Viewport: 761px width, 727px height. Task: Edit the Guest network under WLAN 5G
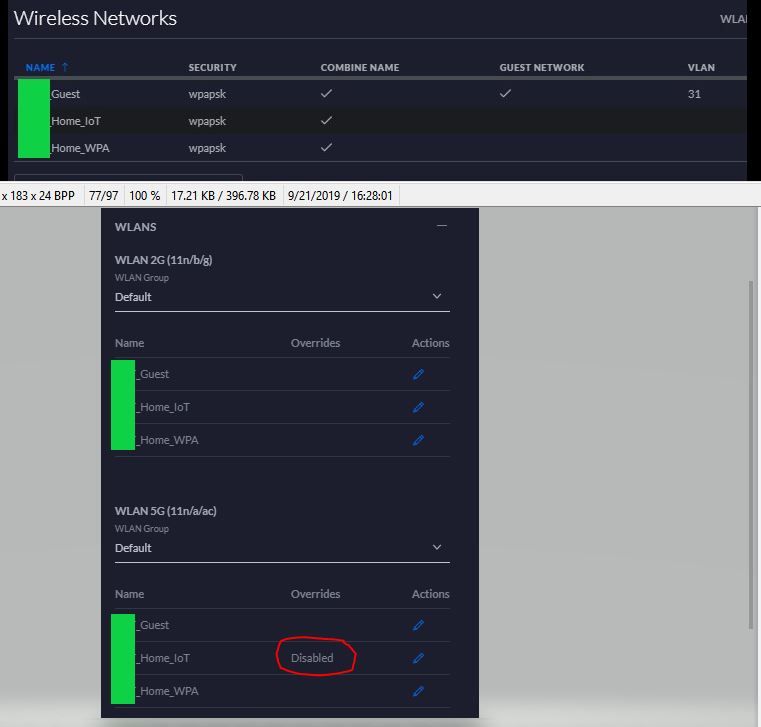click(x=418, y=625)
